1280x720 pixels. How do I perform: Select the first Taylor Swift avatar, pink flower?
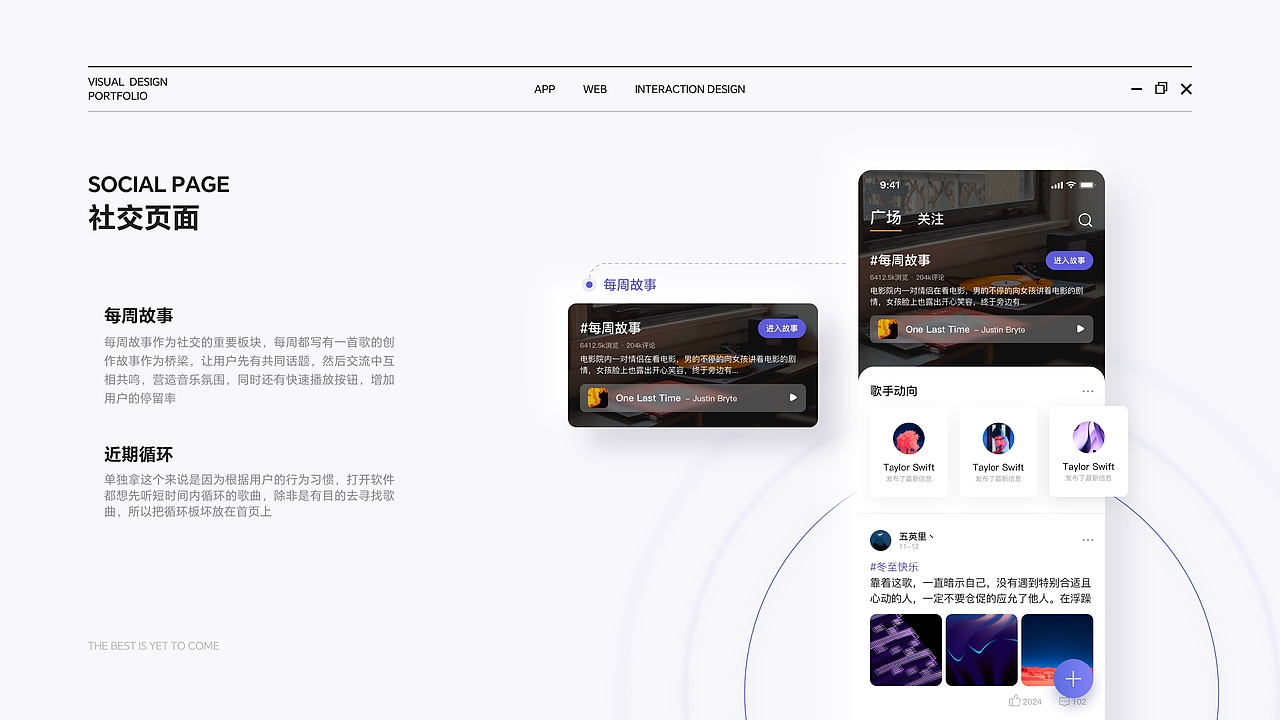click(909, 439)
